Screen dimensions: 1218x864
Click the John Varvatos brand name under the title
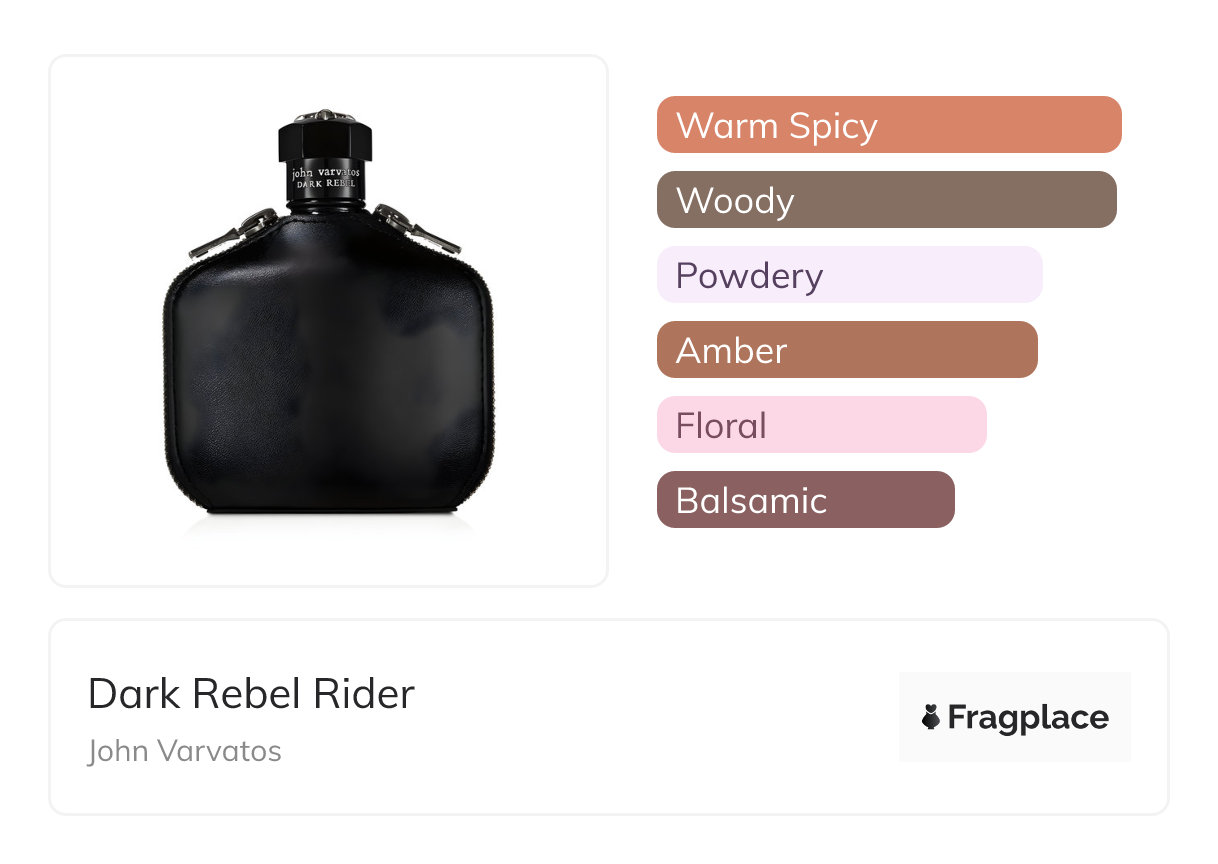[185, 751]
